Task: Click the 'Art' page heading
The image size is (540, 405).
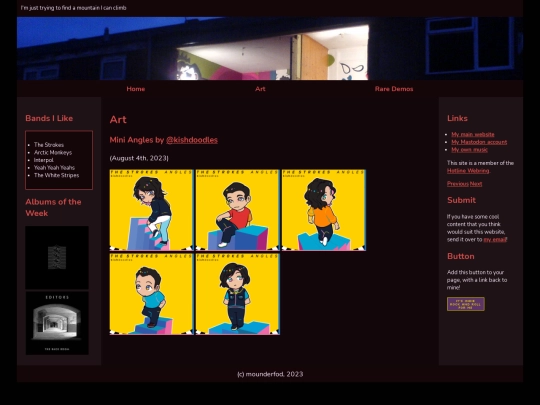Action: tap(118, 120)
